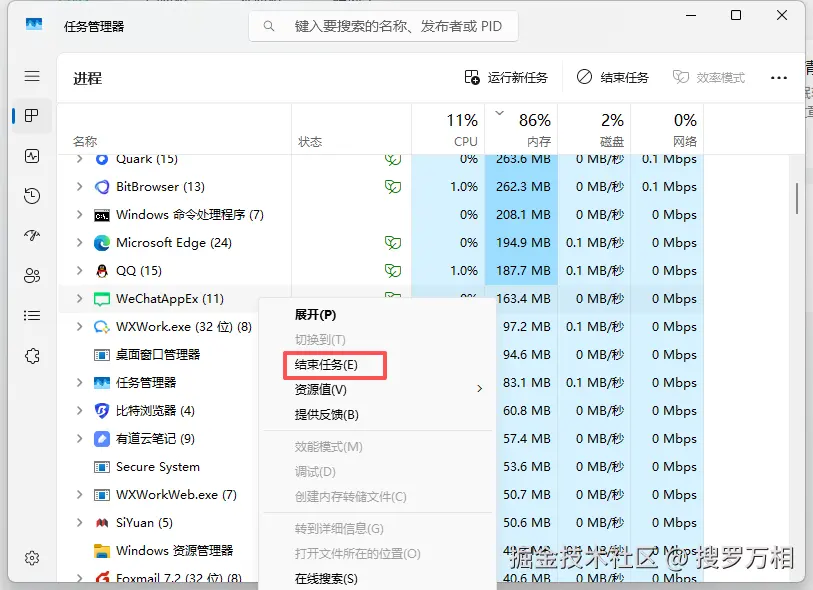
Task: Click the 208.1 MB memory cell
Action: tap(522, 215)
